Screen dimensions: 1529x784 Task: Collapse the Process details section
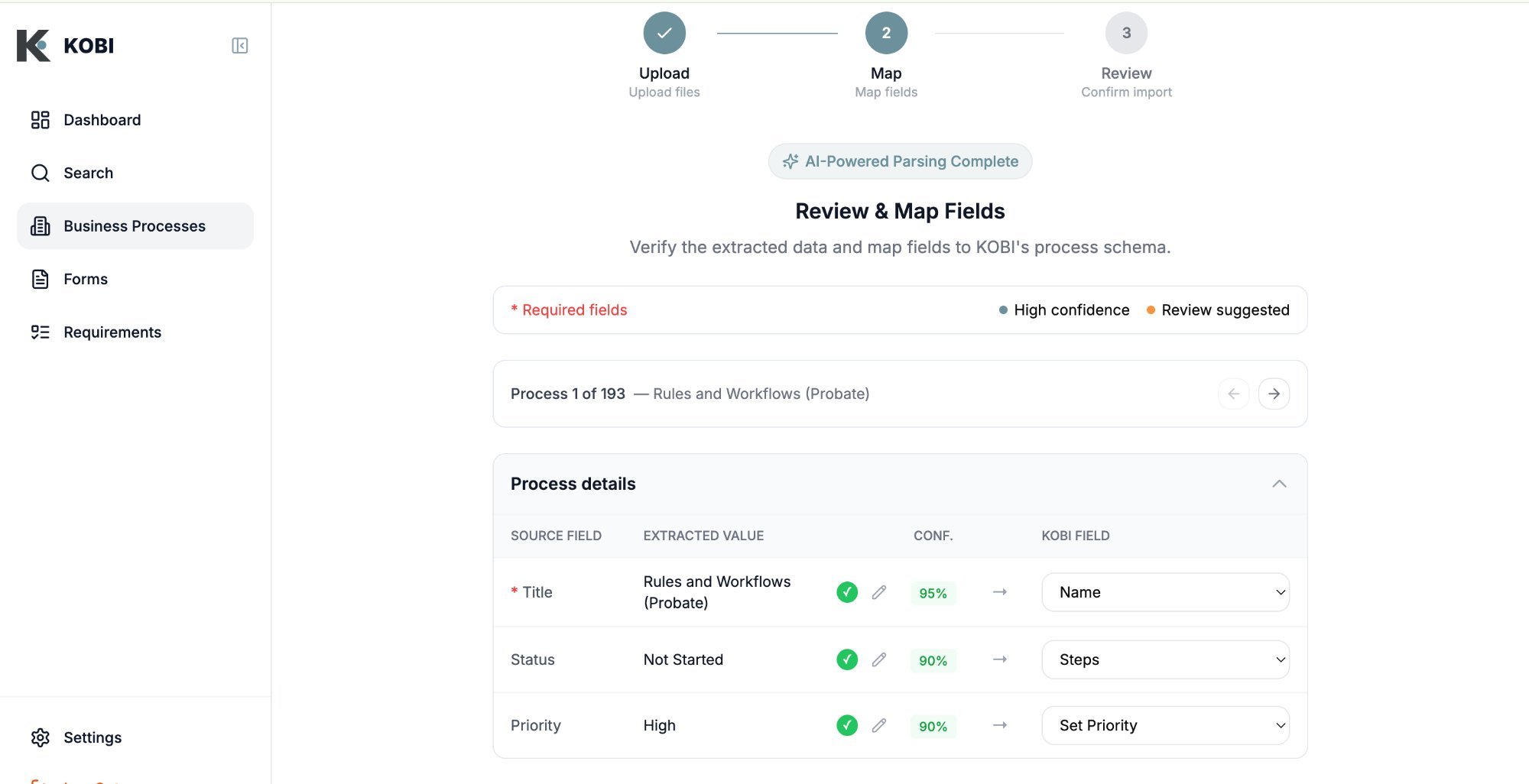pos(1279,484)
